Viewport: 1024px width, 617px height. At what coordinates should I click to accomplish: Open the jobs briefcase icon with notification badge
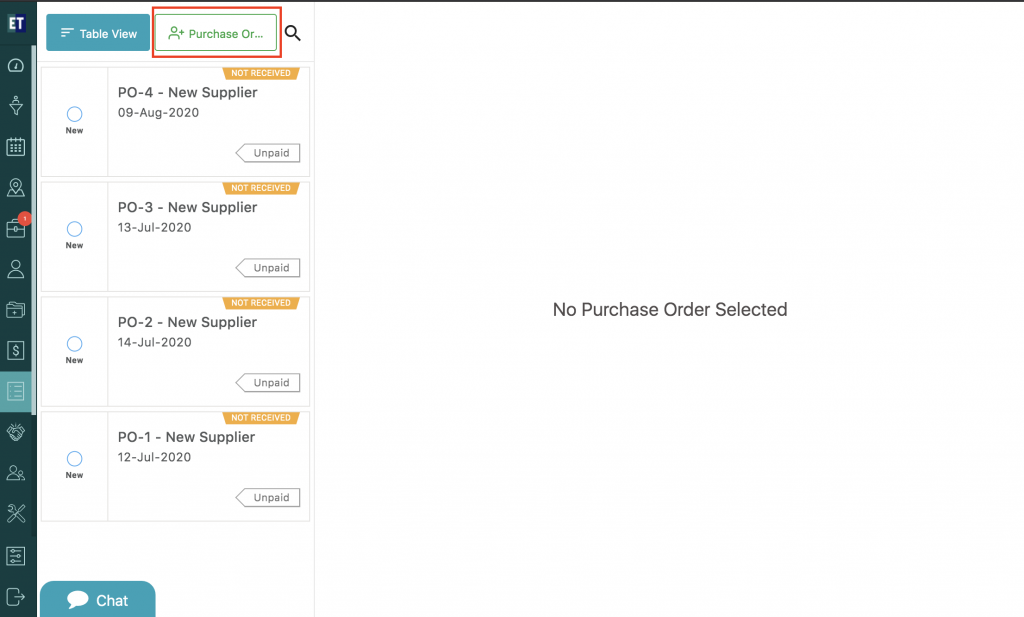16,228
